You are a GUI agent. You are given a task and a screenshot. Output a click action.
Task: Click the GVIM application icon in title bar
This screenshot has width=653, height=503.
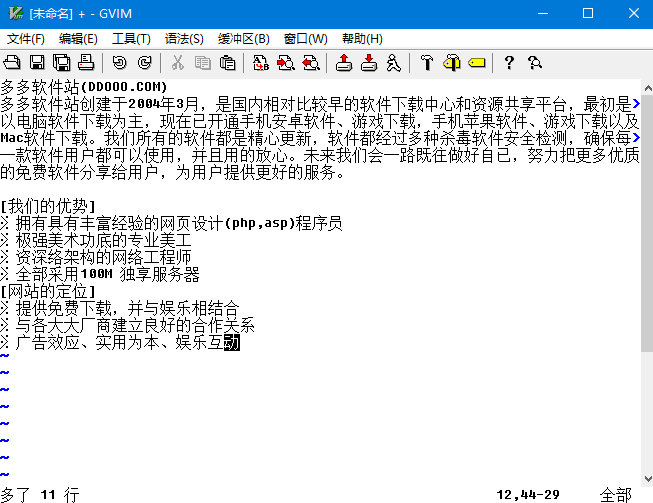pyautogui.click(x=16, y=13)
